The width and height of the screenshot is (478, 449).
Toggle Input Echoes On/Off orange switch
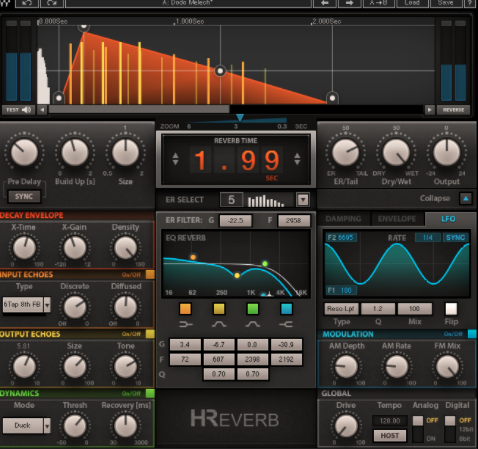pos(150,274)
